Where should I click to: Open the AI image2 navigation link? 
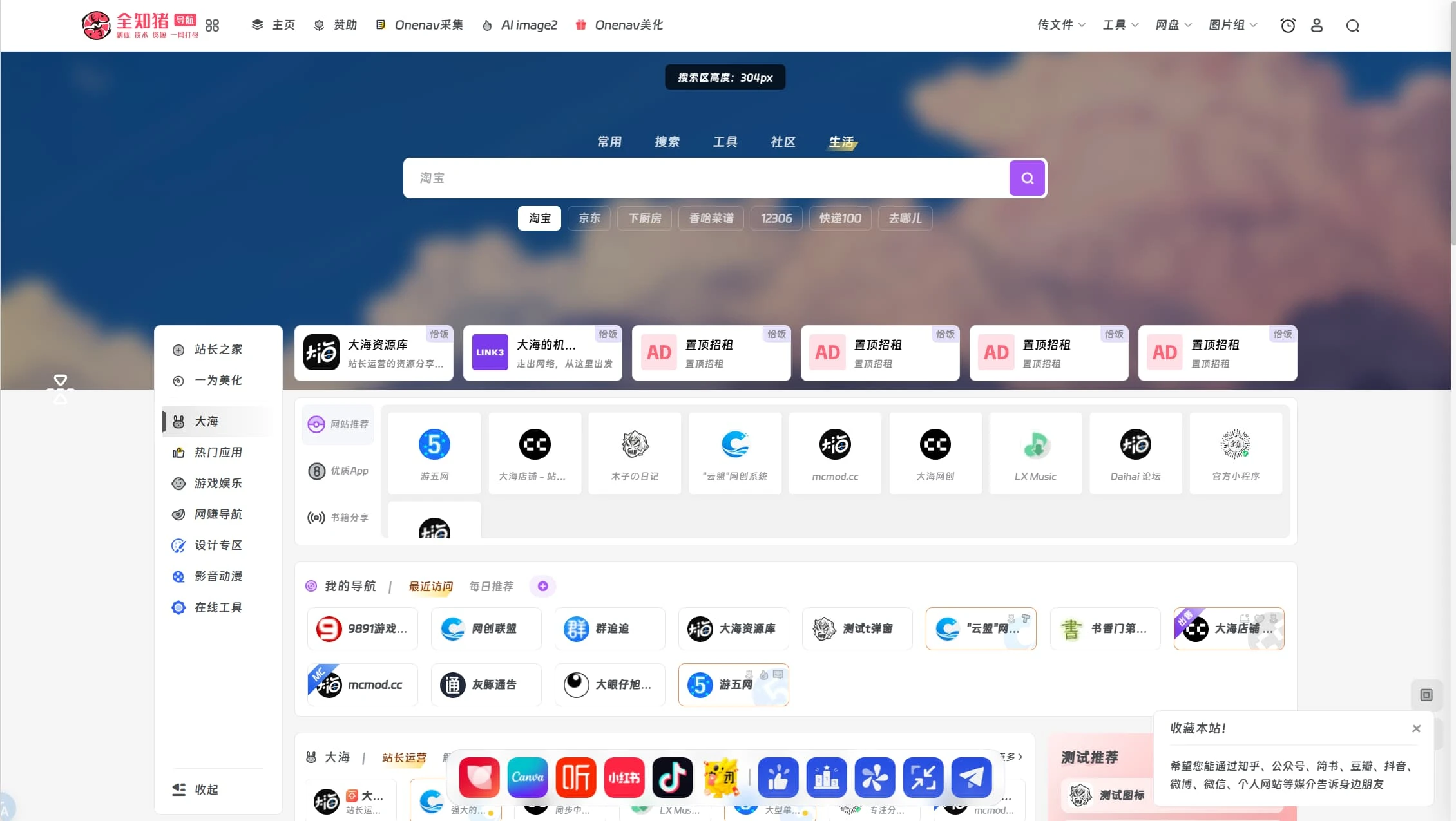(519, 25)
